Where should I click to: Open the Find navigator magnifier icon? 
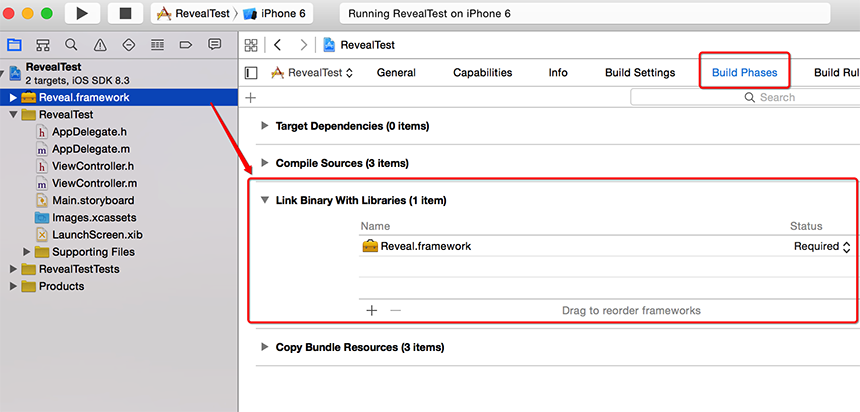[x=71, y=44]
